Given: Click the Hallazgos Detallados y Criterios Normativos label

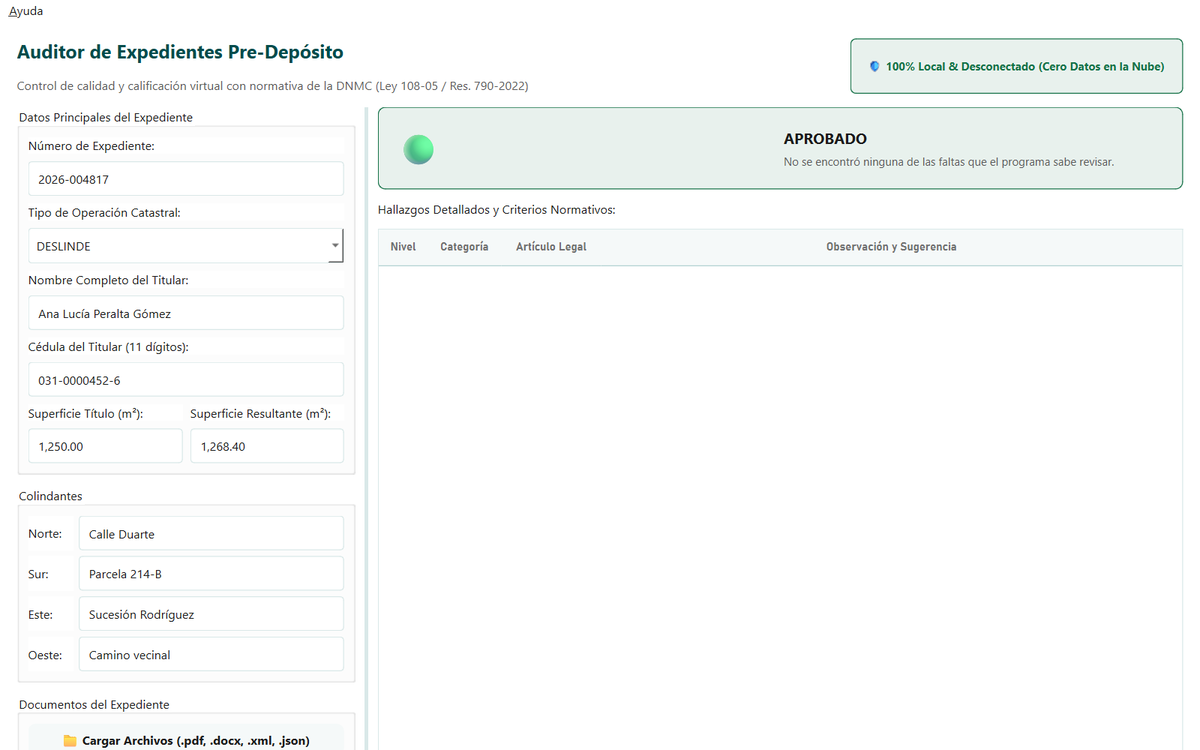Looking at the screenshot, I should (x=497, y=210).
